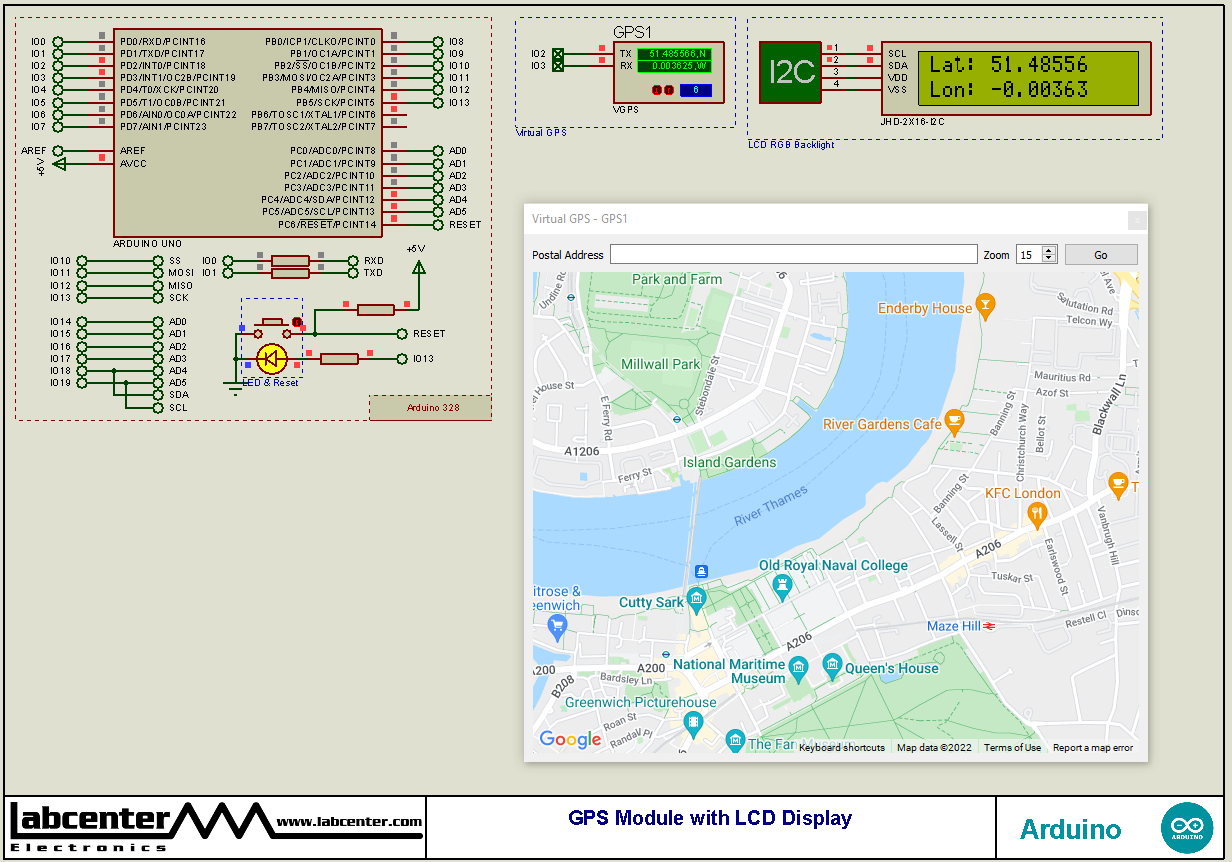
Task: Open the Terms of Use link
Action: [1011, 746]
